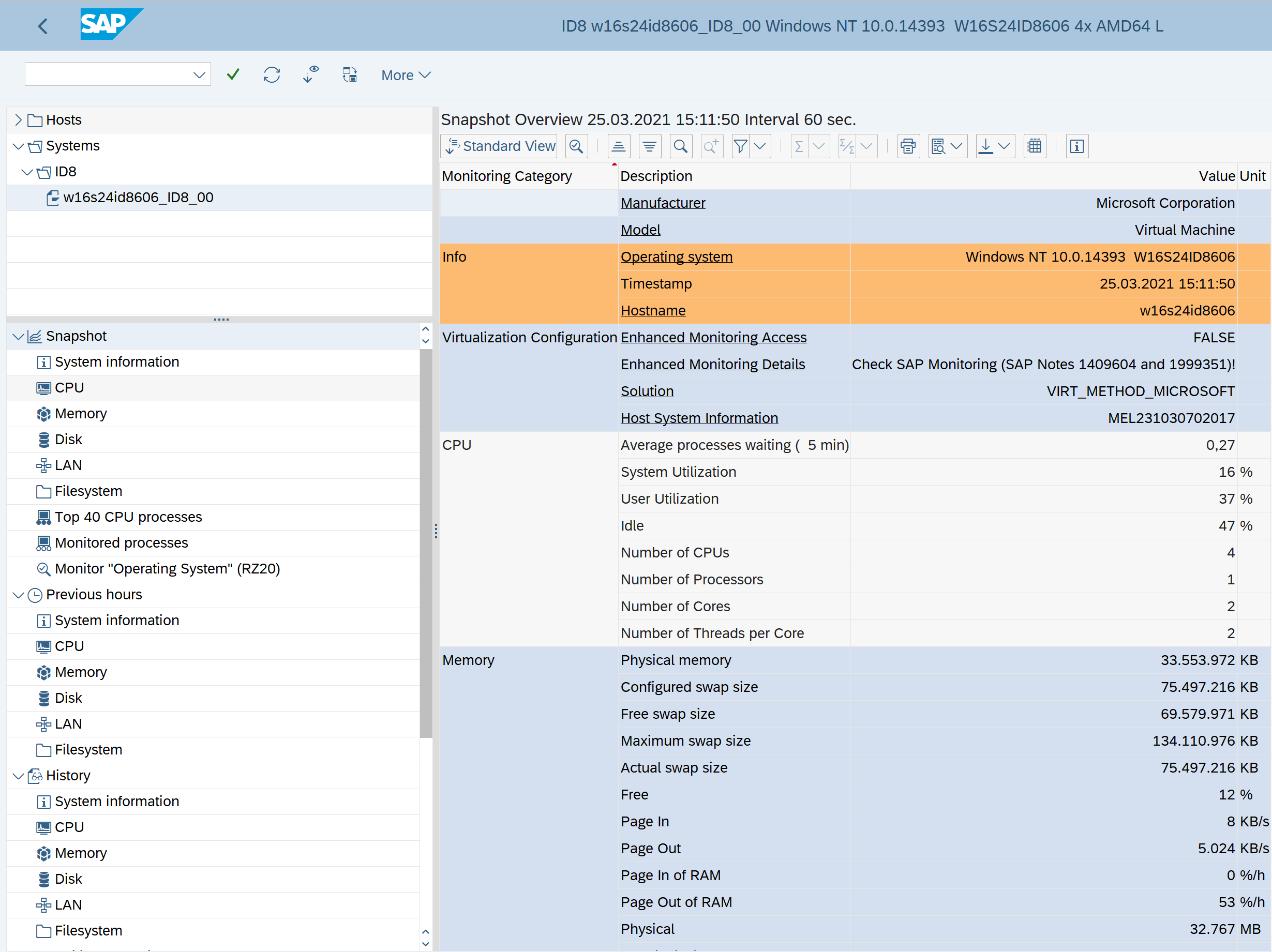Screen dimensions: 1272x952
Task: Open the filter dropdown arrow
Action: [760, 146]
